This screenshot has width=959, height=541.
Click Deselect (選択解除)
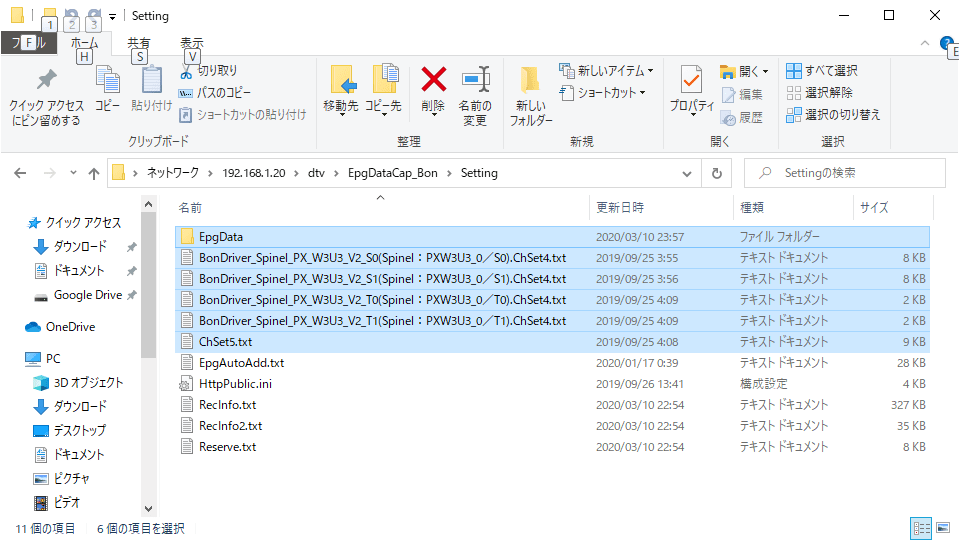[820, 93]
